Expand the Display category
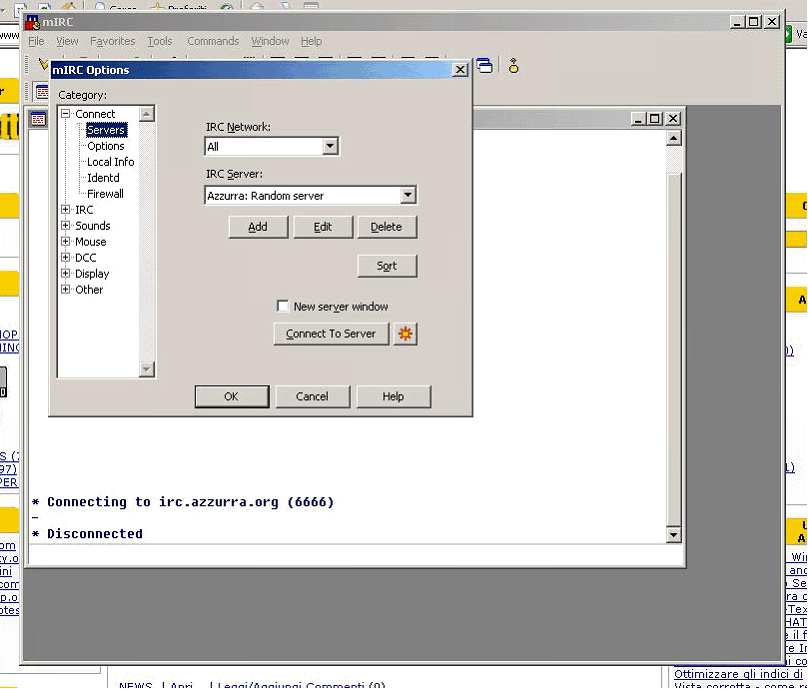The width and height of the screenshot is (808, 689). click(65, 273)
